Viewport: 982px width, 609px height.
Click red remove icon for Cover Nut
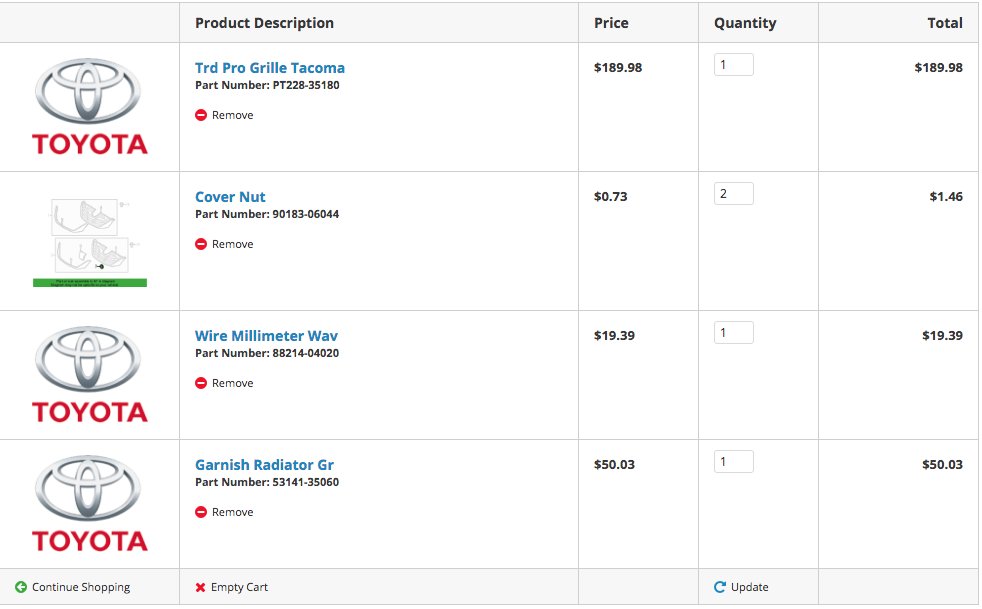click(x=200, y=244)
